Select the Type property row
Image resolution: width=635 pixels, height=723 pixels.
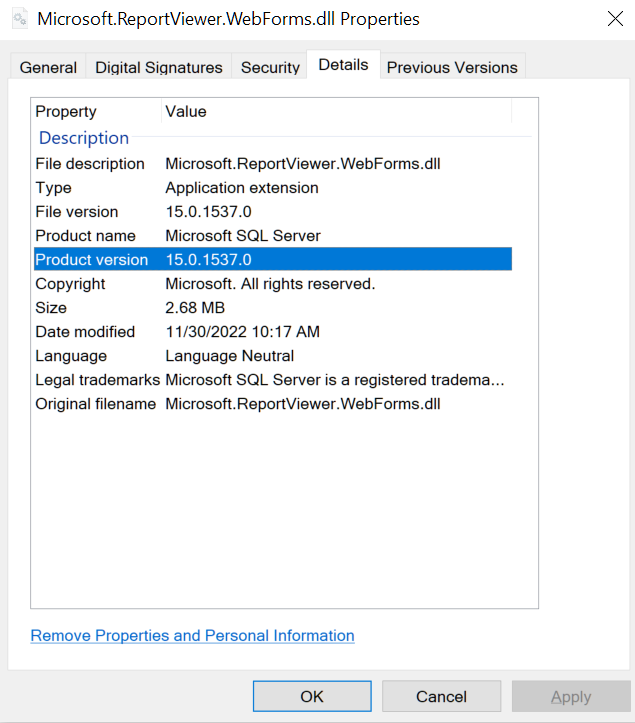pyautogui.click(x=273, y=188)
